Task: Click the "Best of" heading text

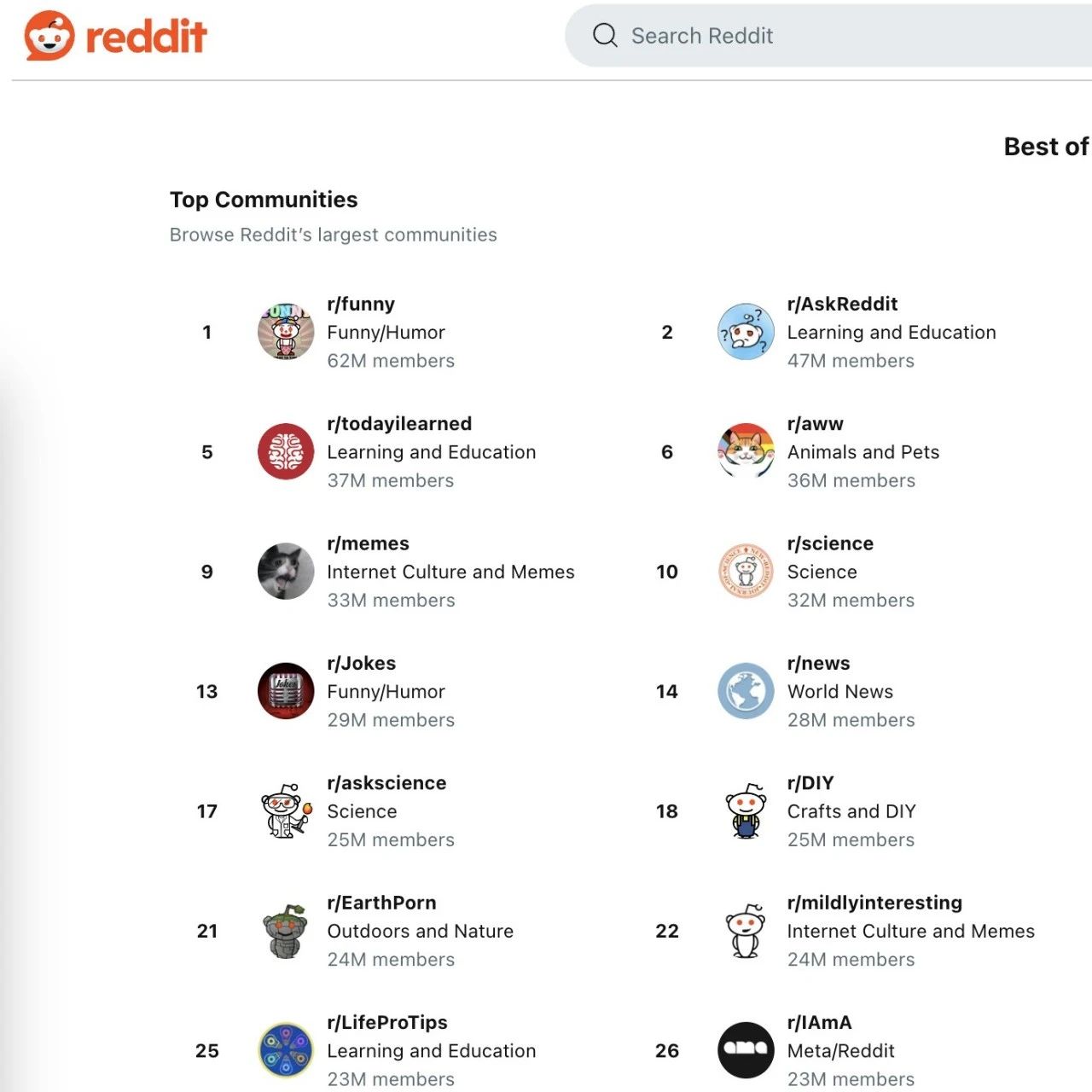Action: point(1046,147)
